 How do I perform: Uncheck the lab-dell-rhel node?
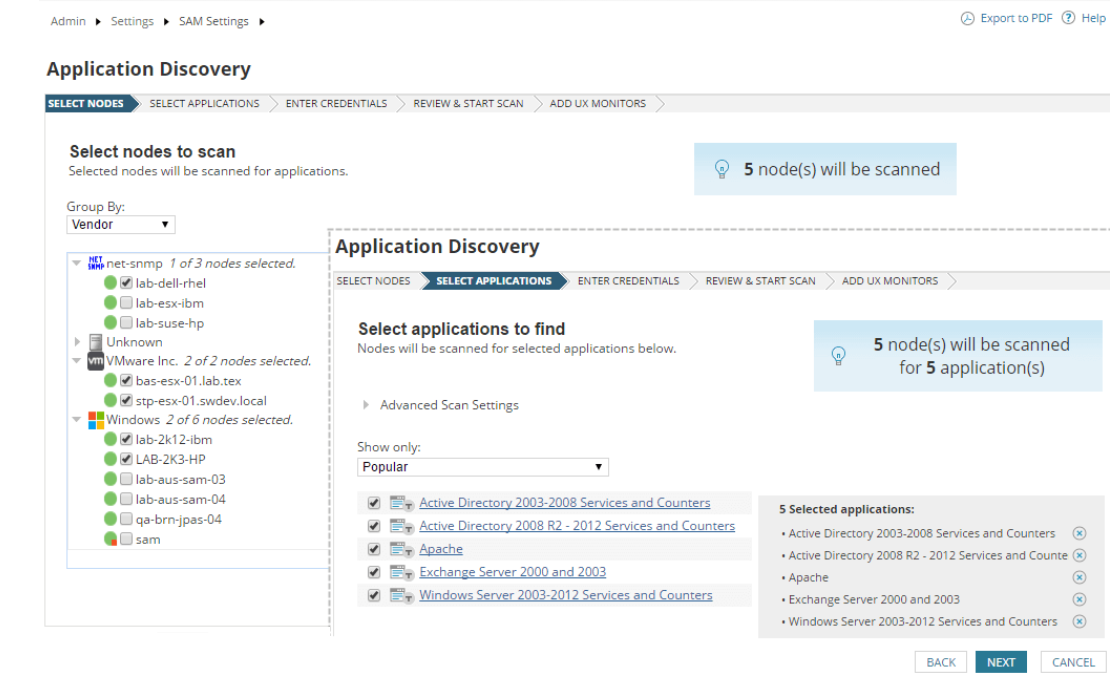(126, 283)
